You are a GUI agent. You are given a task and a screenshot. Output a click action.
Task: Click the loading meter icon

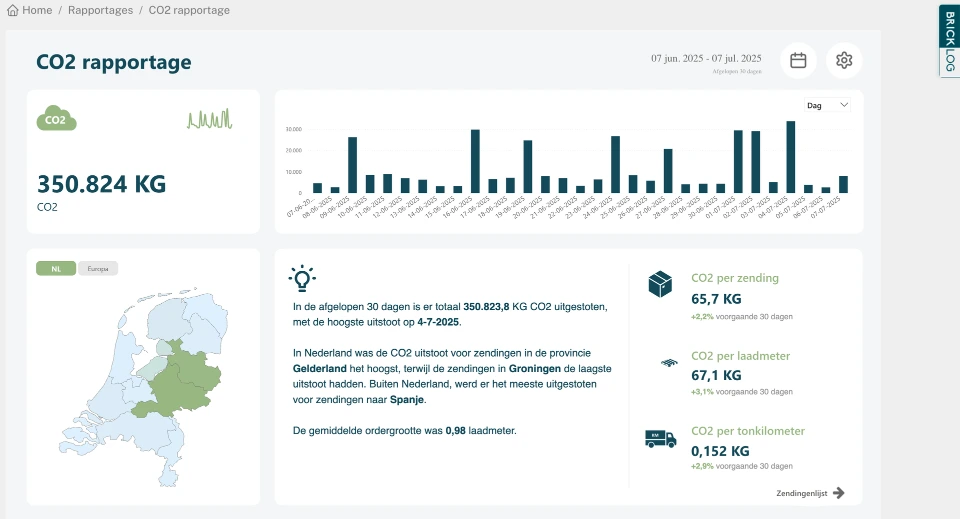pyautogui.click(x=667, y=363)
